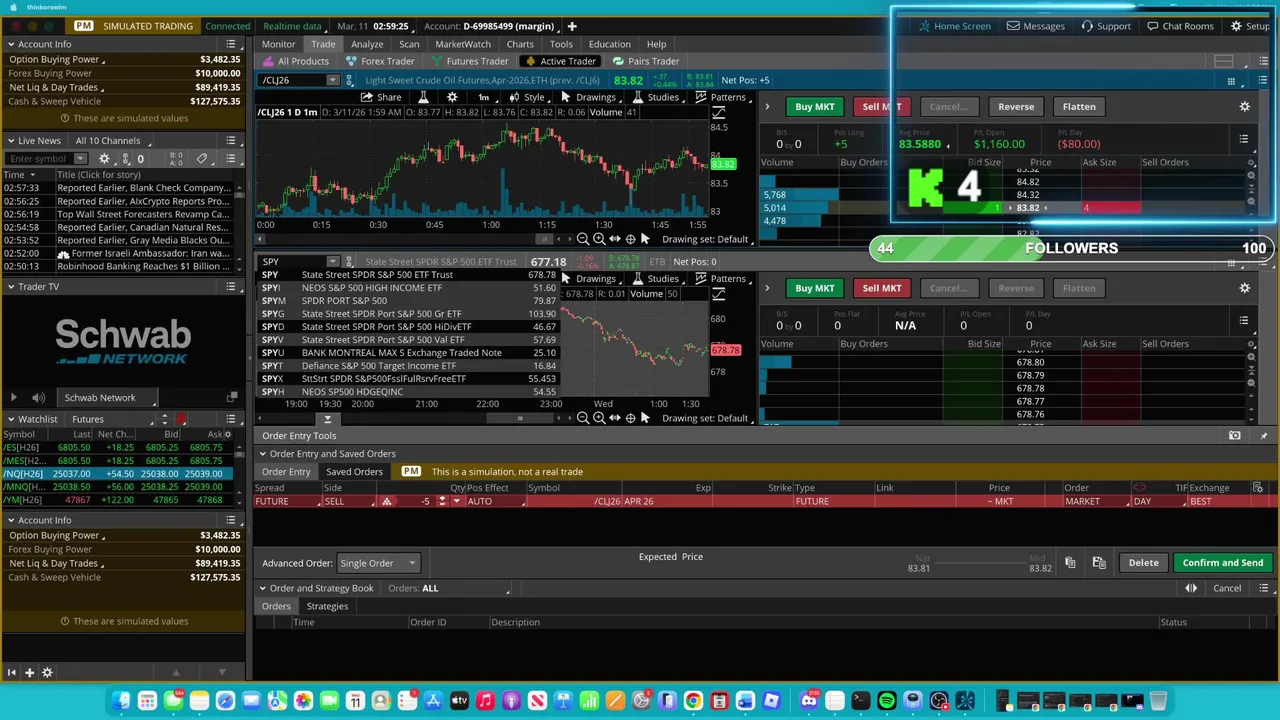Open the Strategies tab in order book
The height and width of the screenshot is (720, 1280).
[x=327, y=606]
